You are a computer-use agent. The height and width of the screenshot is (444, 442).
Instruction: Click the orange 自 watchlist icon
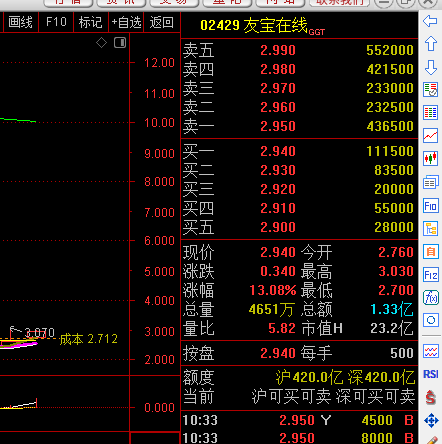[430, 252]
